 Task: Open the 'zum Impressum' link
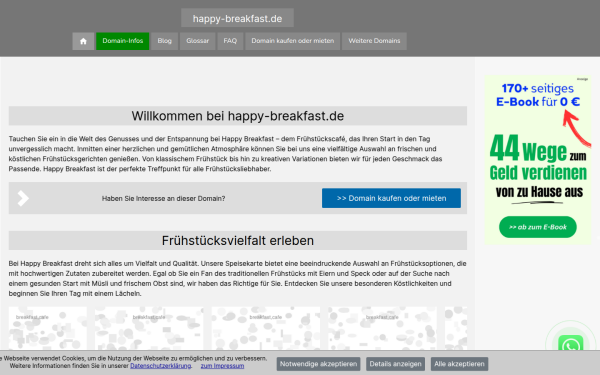(x=222, y=366)
